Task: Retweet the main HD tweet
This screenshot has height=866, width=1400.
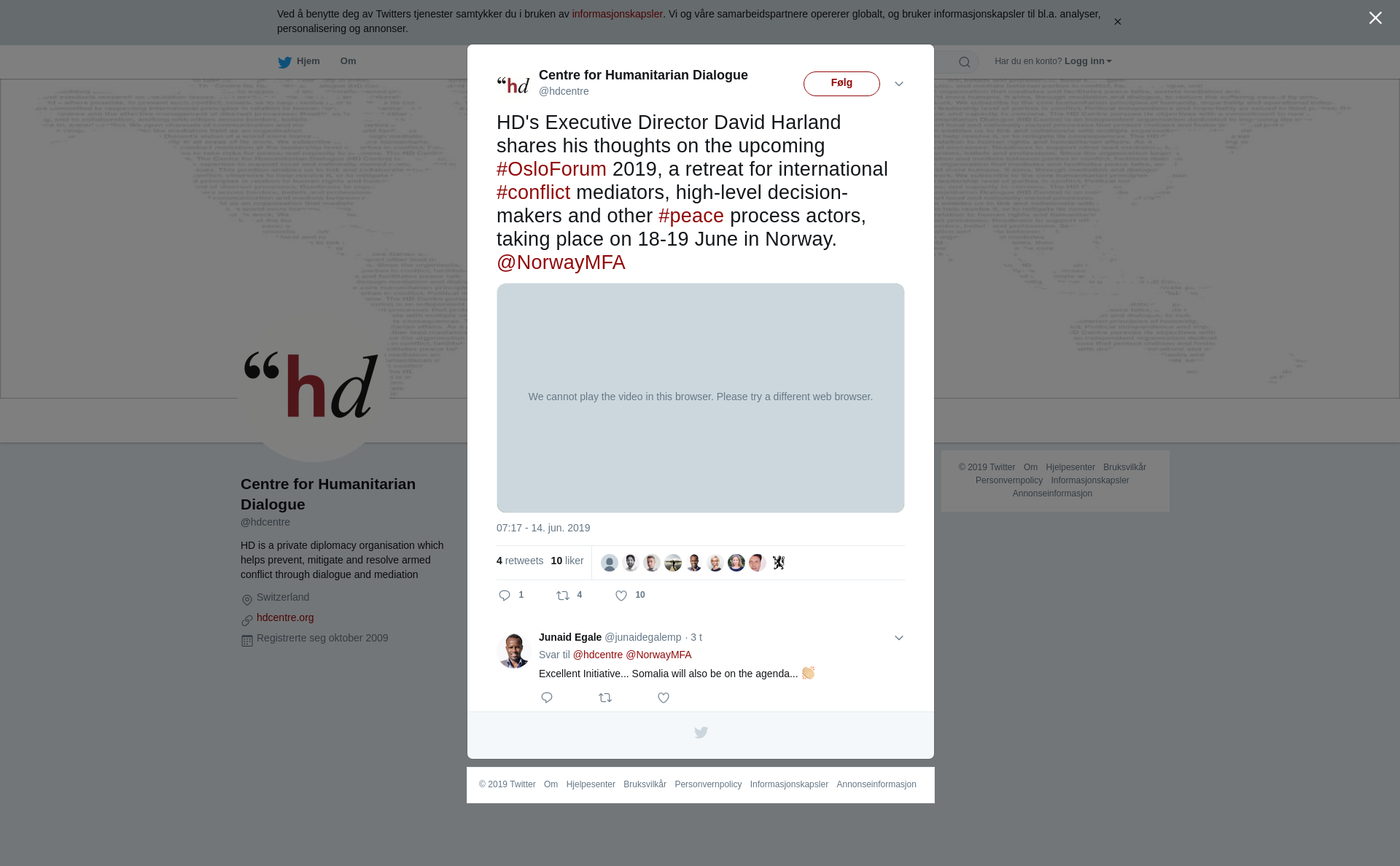Action: pyautogui.click(x=563, y=596)
